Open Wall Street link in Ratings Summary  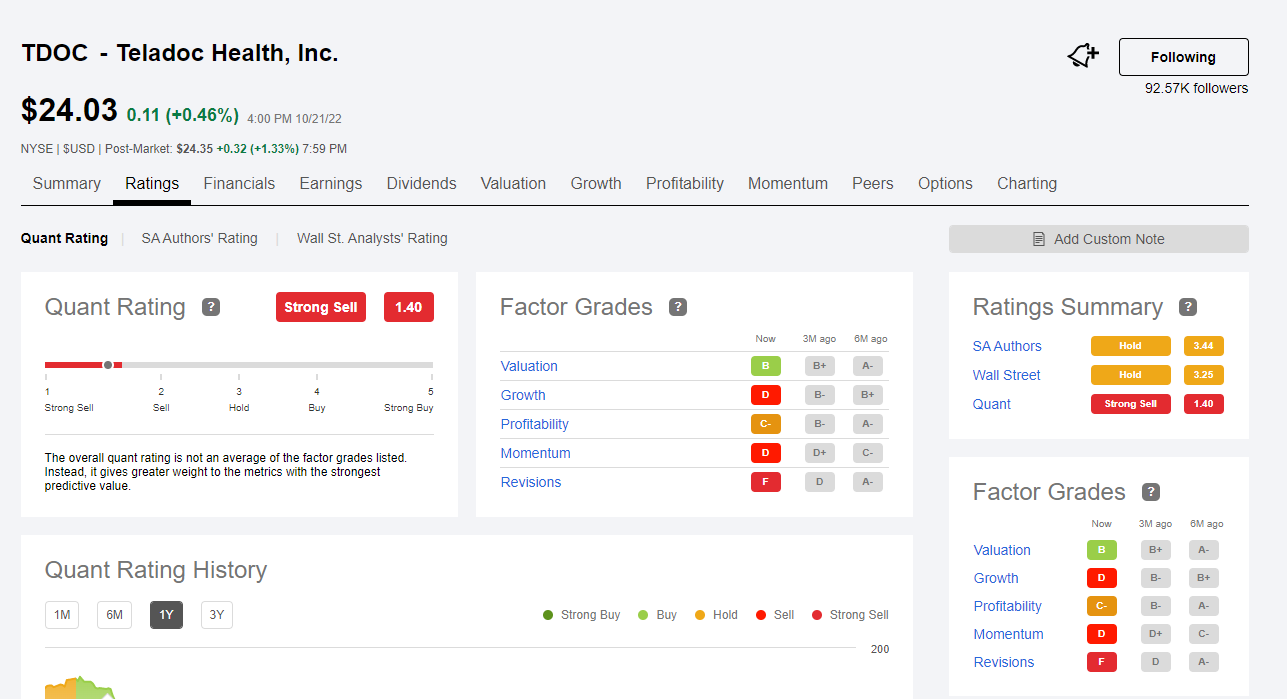point(1007,375)
